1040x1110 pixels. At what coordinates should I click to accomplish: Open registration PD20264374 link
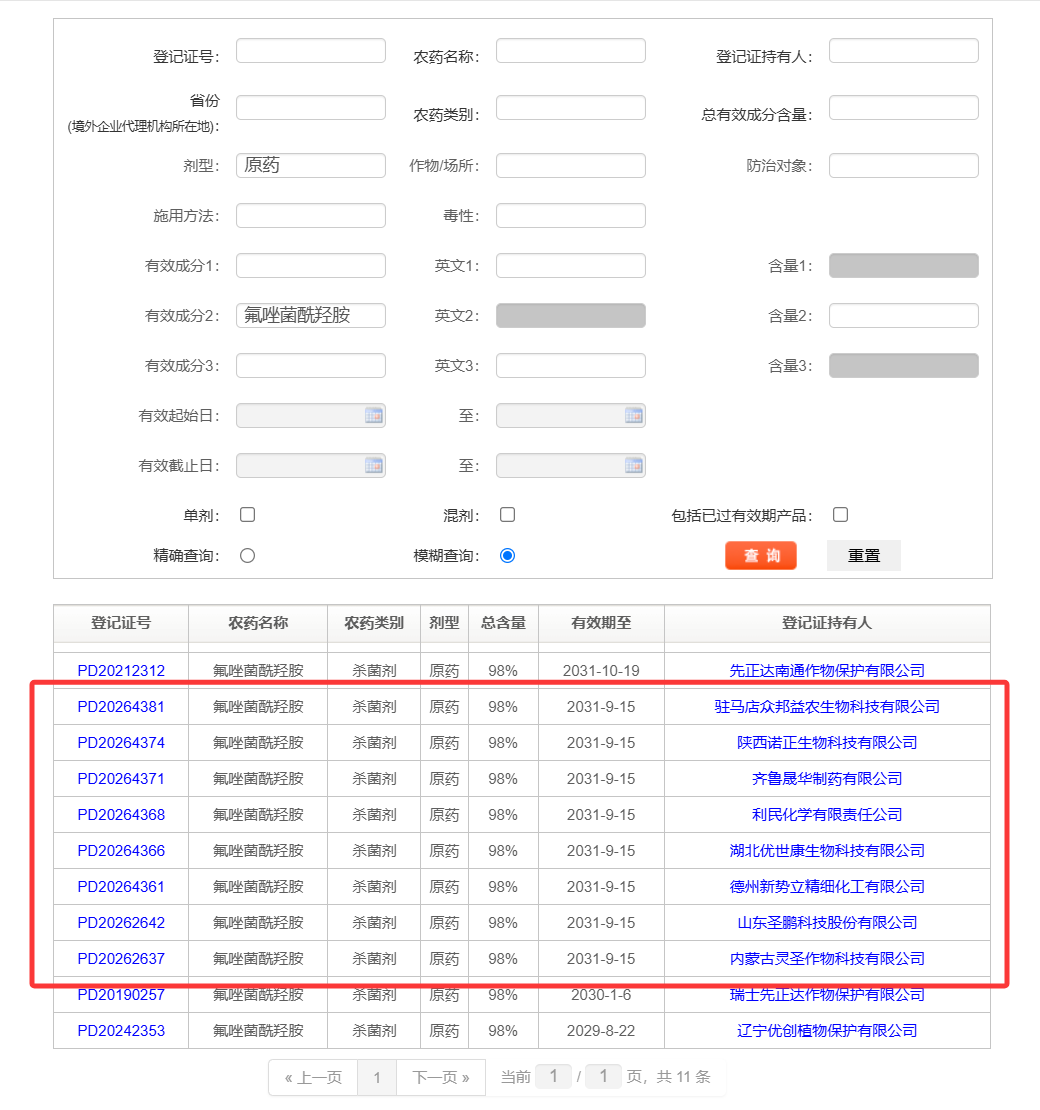[121, 743]
